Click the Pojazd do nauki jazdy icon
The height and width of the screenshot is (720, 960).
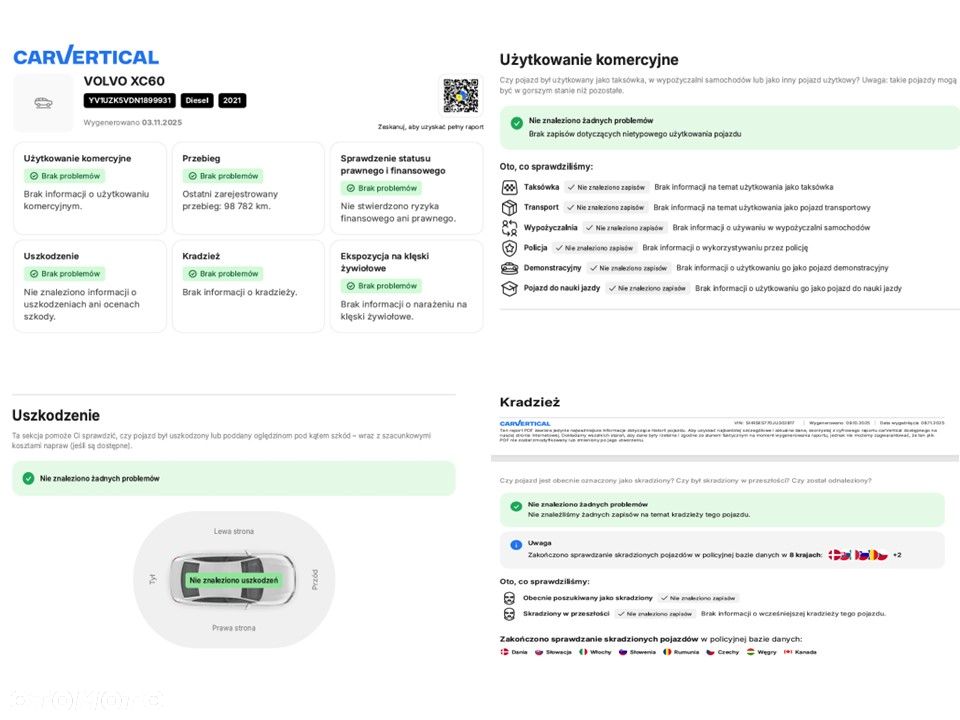tap(509, 288)
